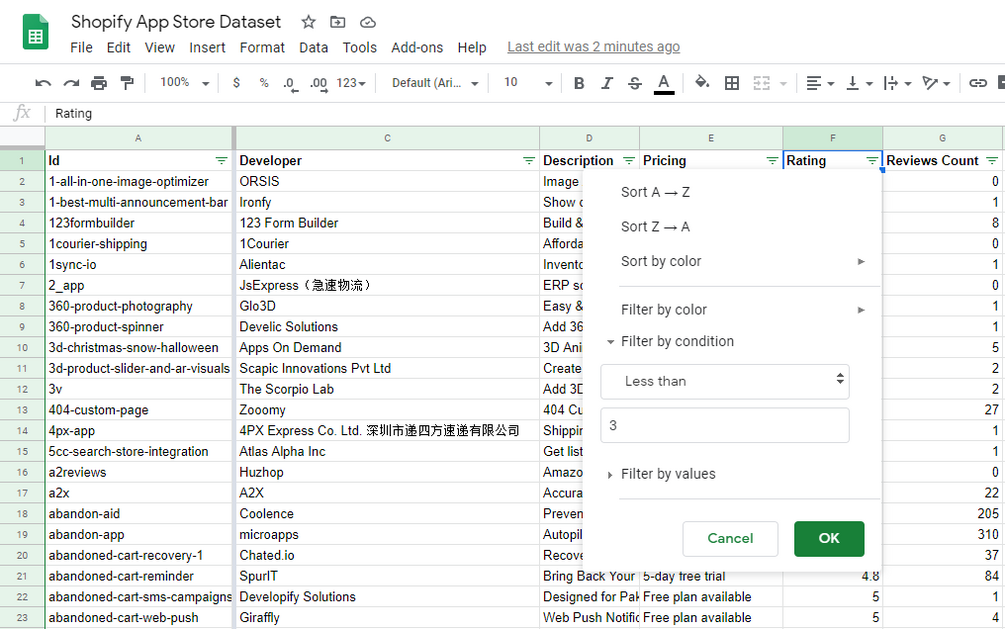Open the text color picker

(x=664, y=83)
